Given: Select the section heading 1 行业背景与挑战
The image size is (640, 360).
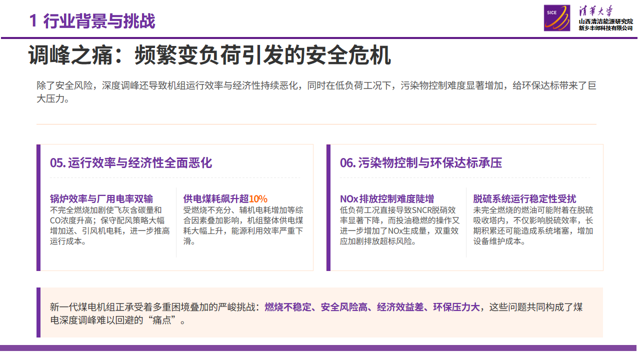Looking at the screenshot, I should point(92,21).
